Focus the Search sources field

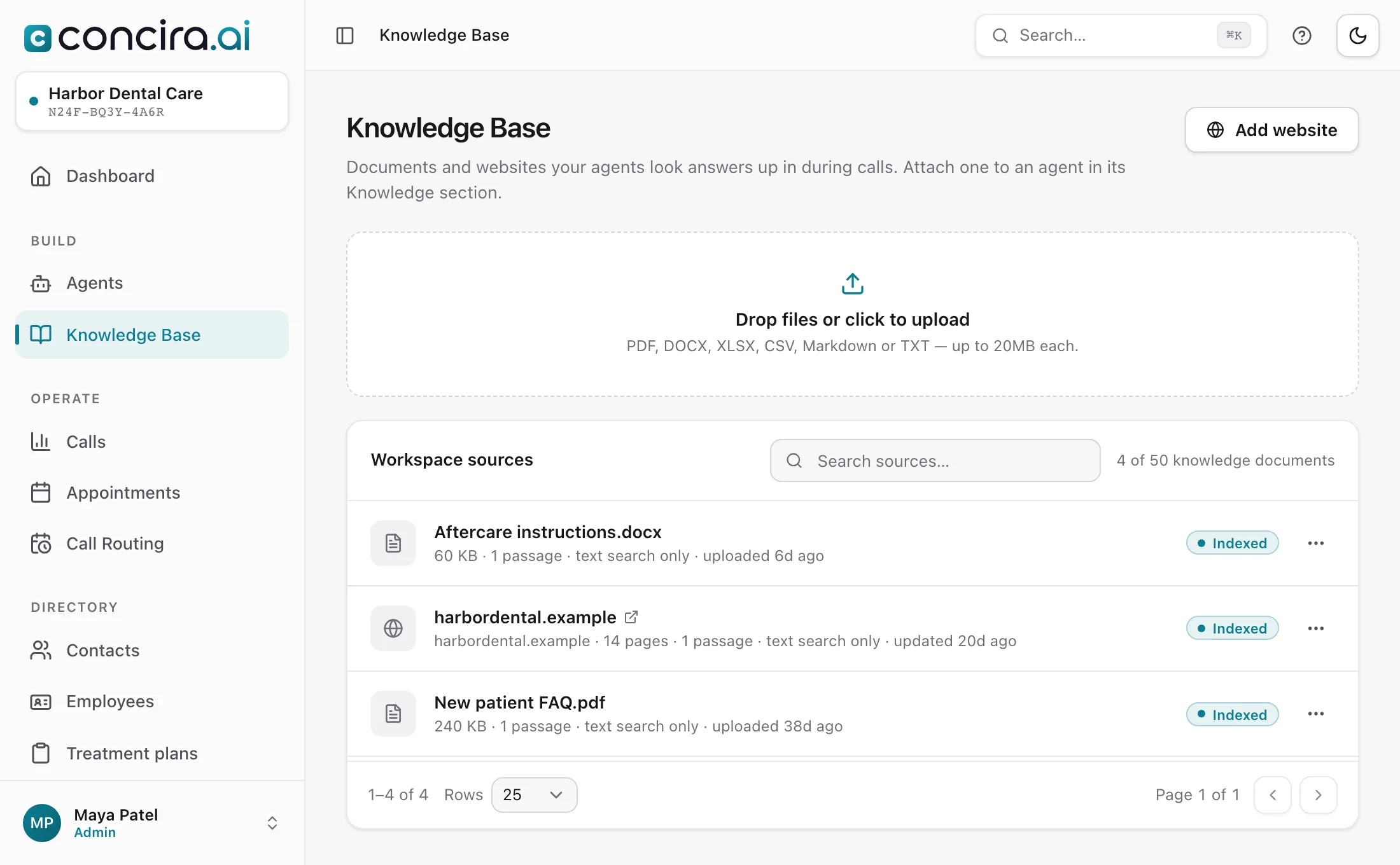[x=935, y=460]
